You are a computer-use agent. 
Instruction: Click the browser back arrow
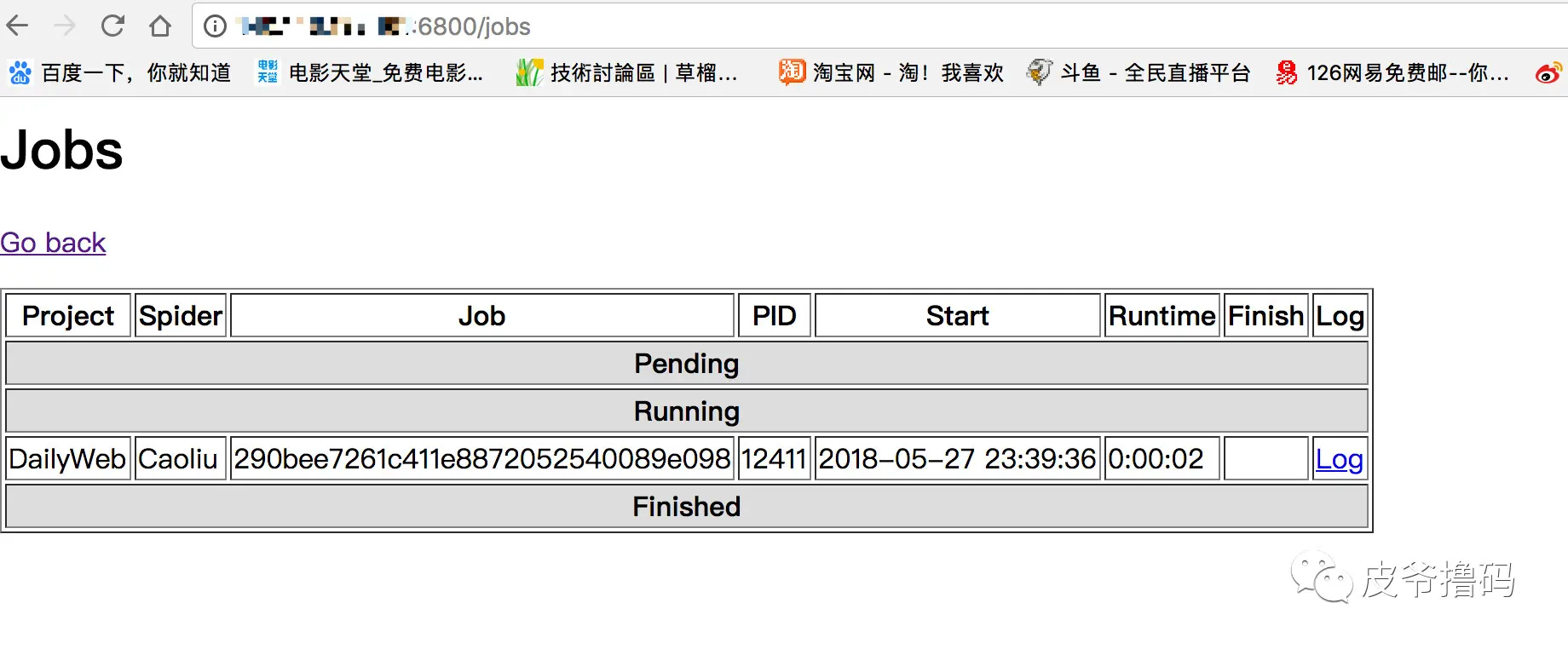17,26
